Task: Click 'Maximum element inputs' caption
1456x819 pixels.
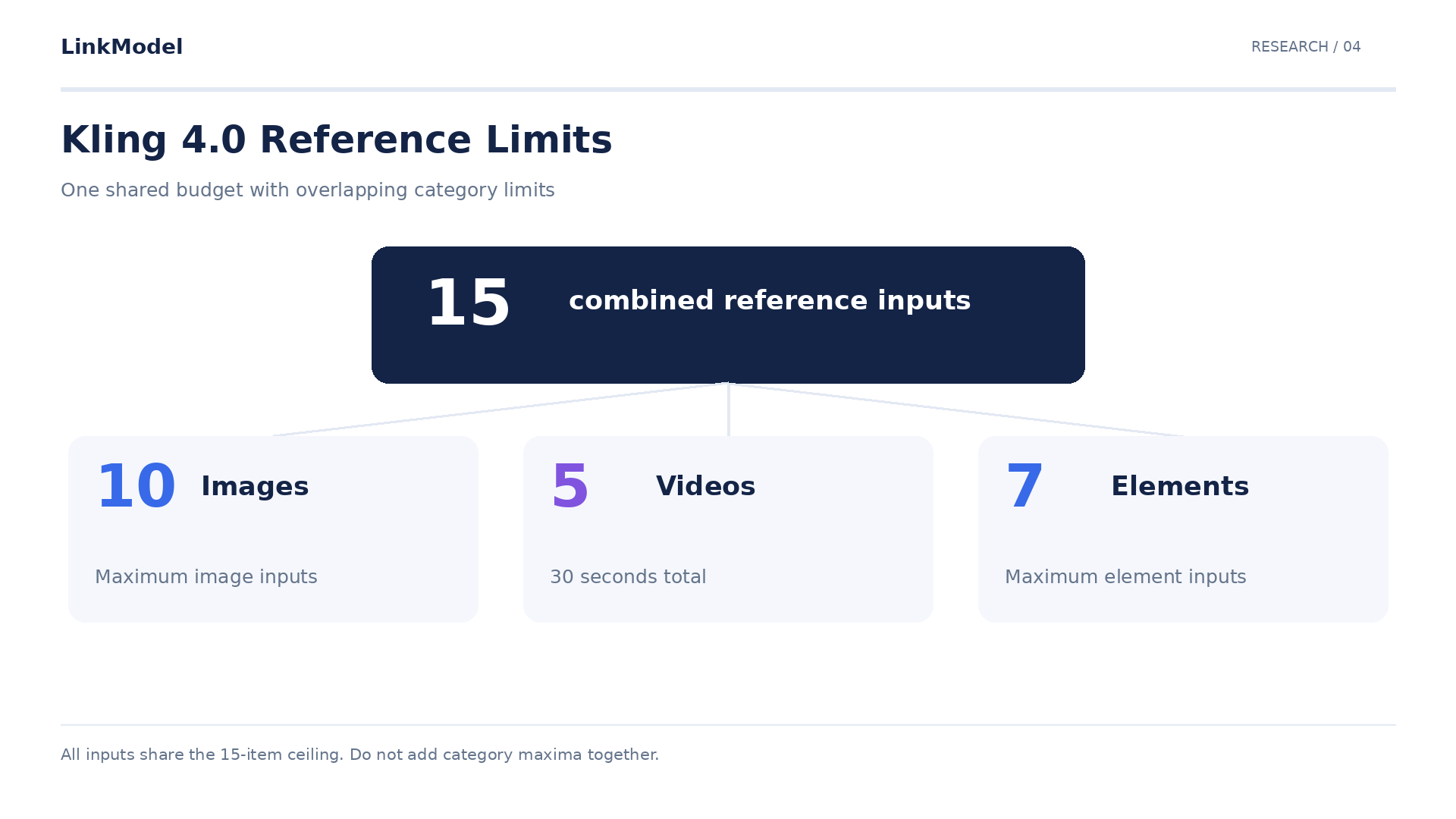Action: coord(1125,577)
